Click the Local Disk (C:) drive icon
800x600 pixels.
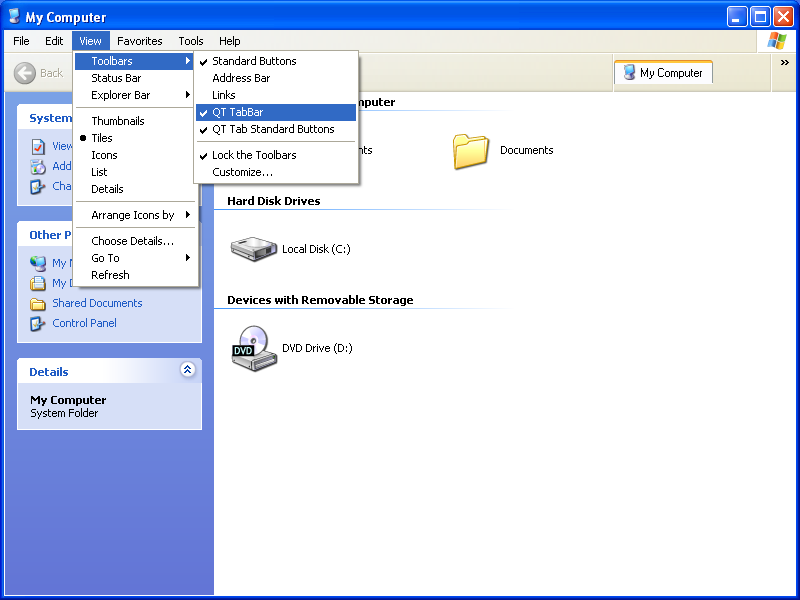(x=253, y=249)
